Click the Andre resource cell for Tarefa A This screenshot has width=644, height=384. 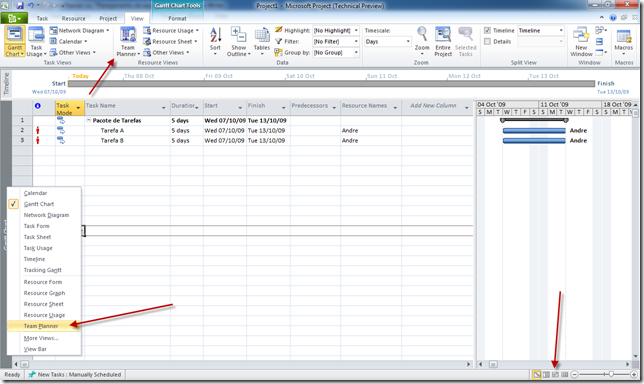coord(370,131)
